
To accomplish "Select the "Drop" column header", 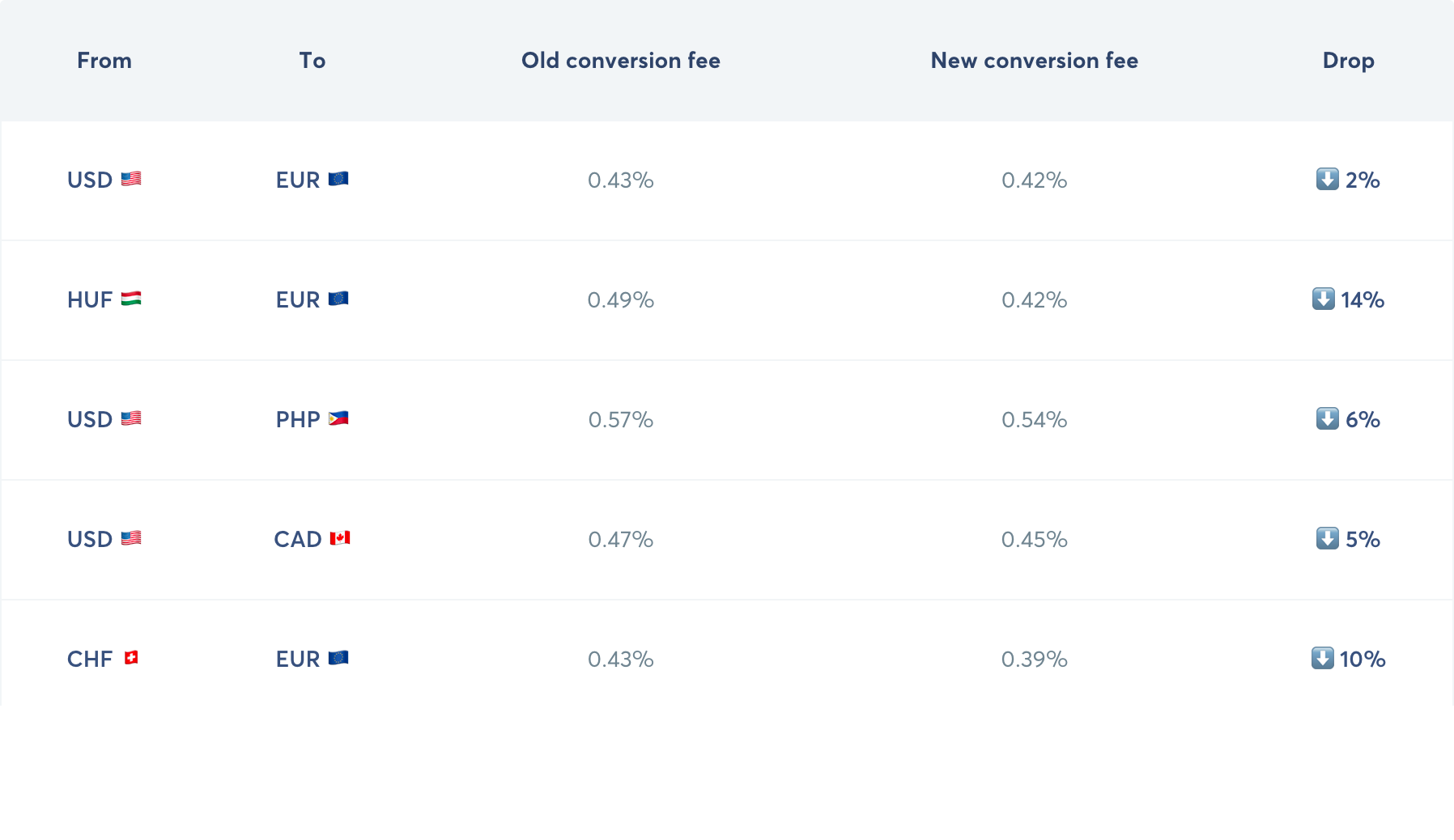I will pos(1349,61).
